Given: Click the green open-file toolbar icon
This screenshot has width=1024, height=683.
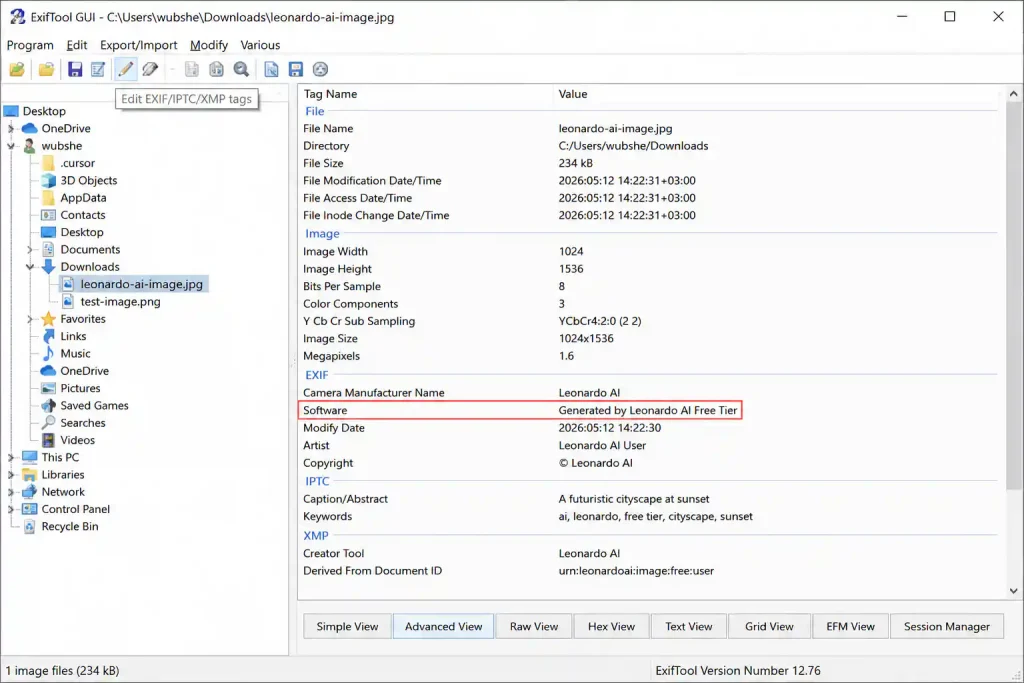Looking at the screenshot, I should coord(17,69).
